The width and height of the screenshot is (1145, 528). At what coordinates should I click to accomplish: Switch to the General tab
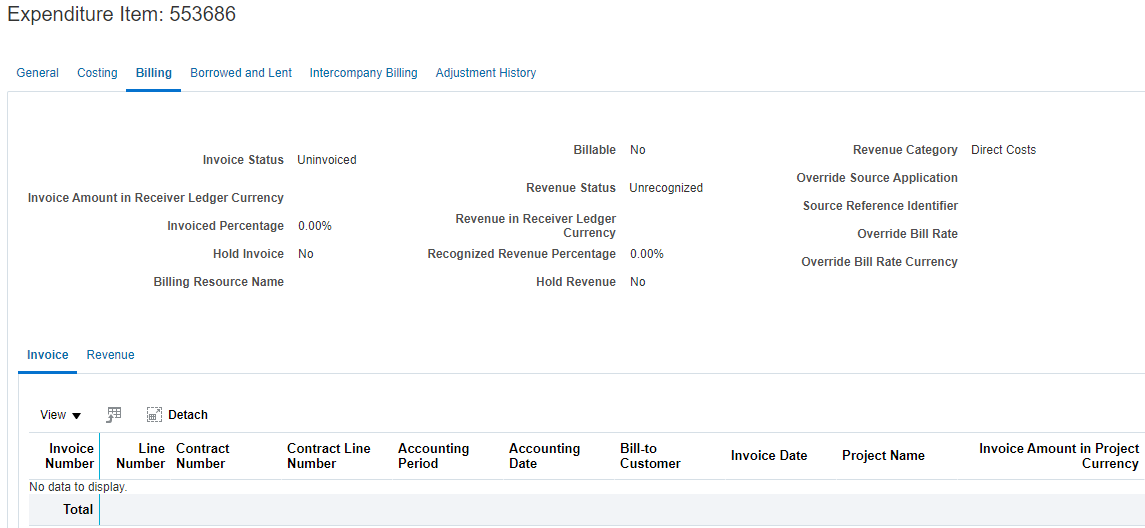[37, 73]
